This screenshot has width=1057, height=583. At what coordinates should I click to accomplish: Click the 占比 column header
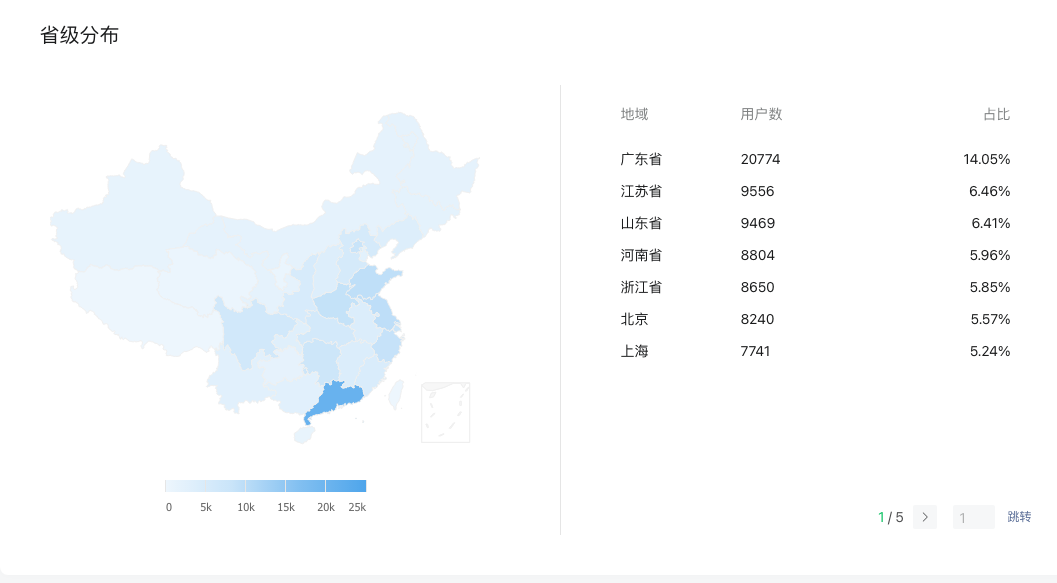pyautogui.click(x=996, y=115)
